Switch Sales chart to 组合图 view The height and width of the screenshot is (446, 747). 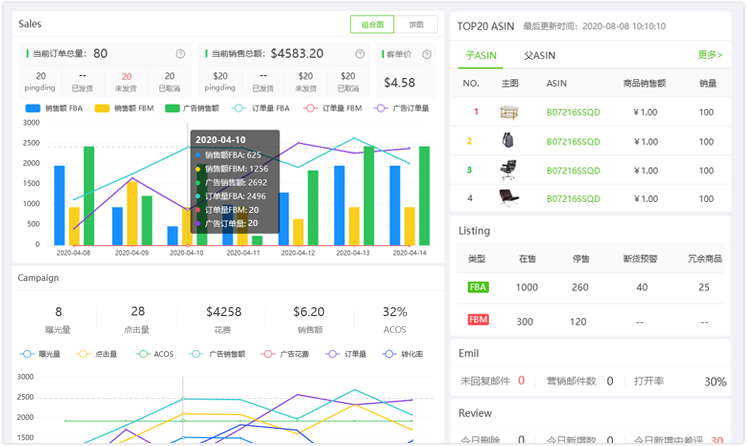(372, 24)
